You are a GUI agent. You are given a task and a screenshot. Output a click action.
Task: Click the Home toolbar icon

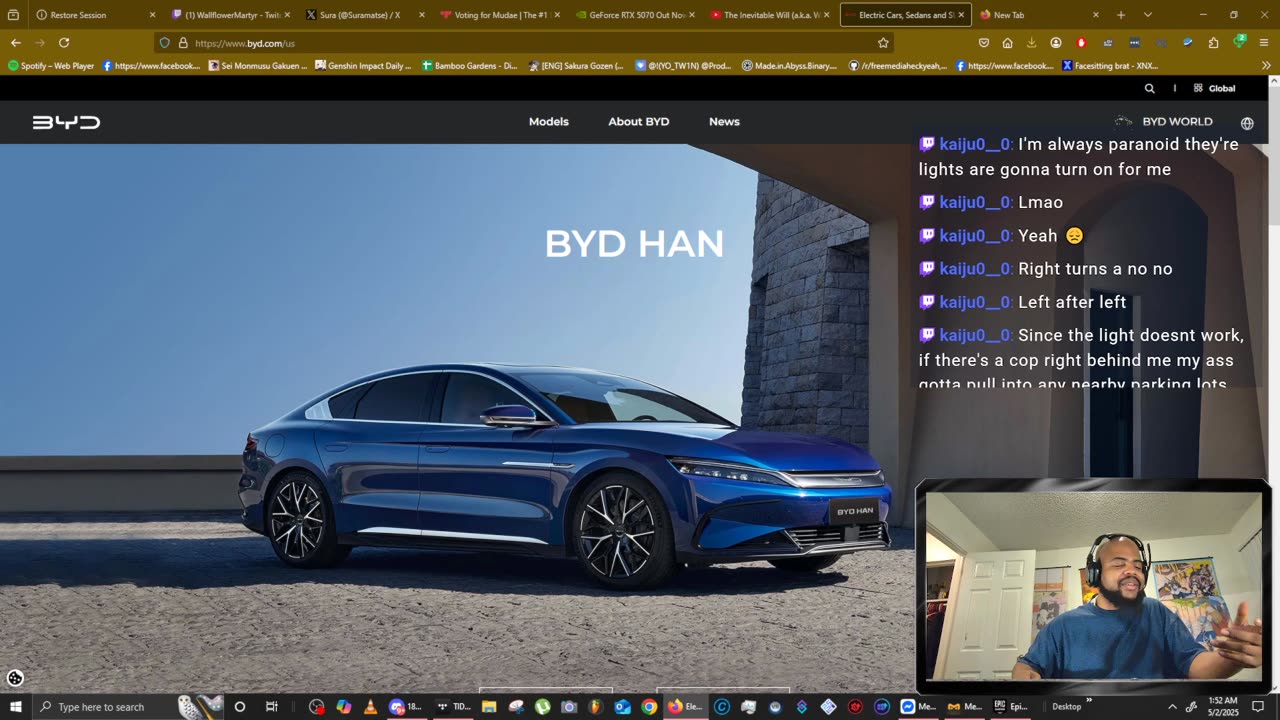point(1007,43)
